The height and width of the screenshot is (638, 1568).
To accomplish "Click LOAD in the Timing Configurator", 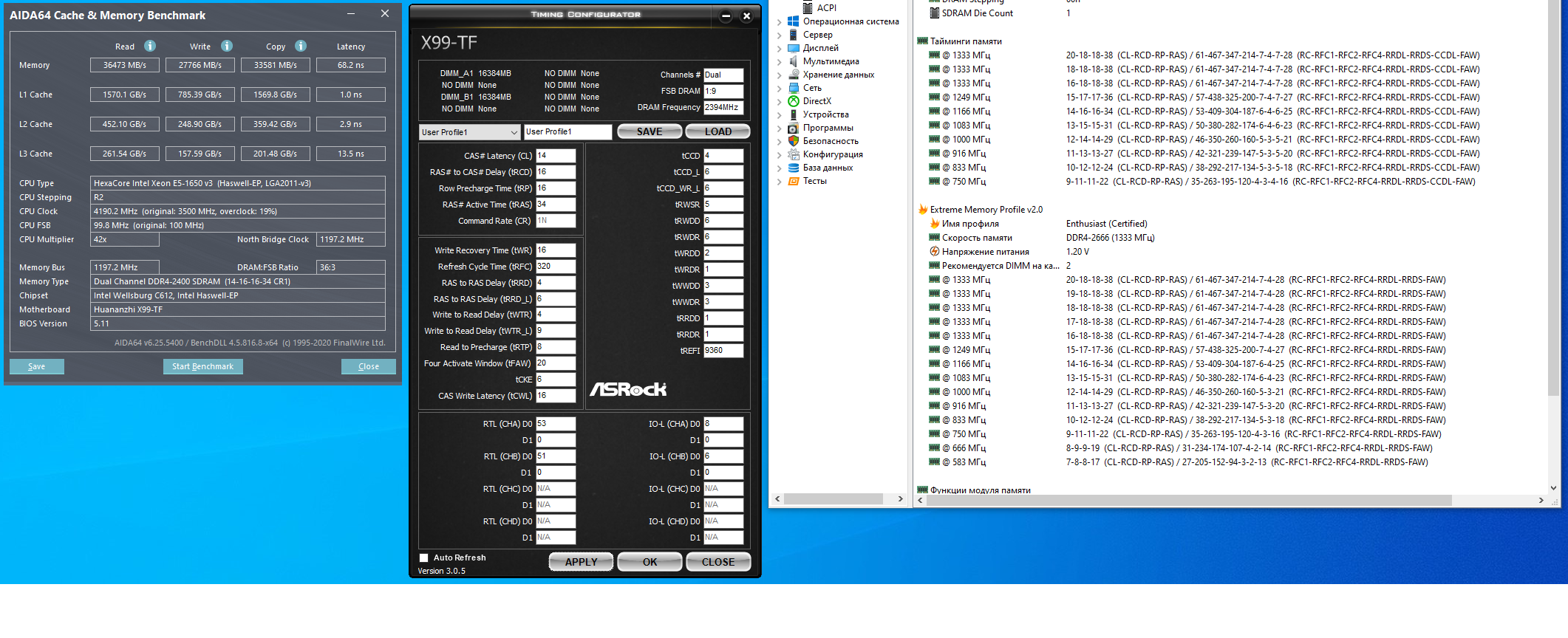I will 717,131.
